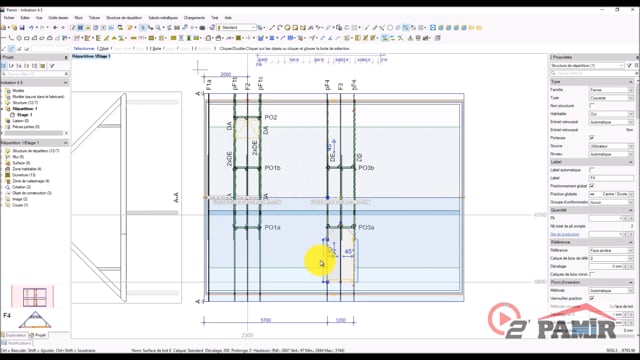The image size is (640, 360).
Task: Click the filter funnel icon in Properties panel
Action: click(629, 65)
